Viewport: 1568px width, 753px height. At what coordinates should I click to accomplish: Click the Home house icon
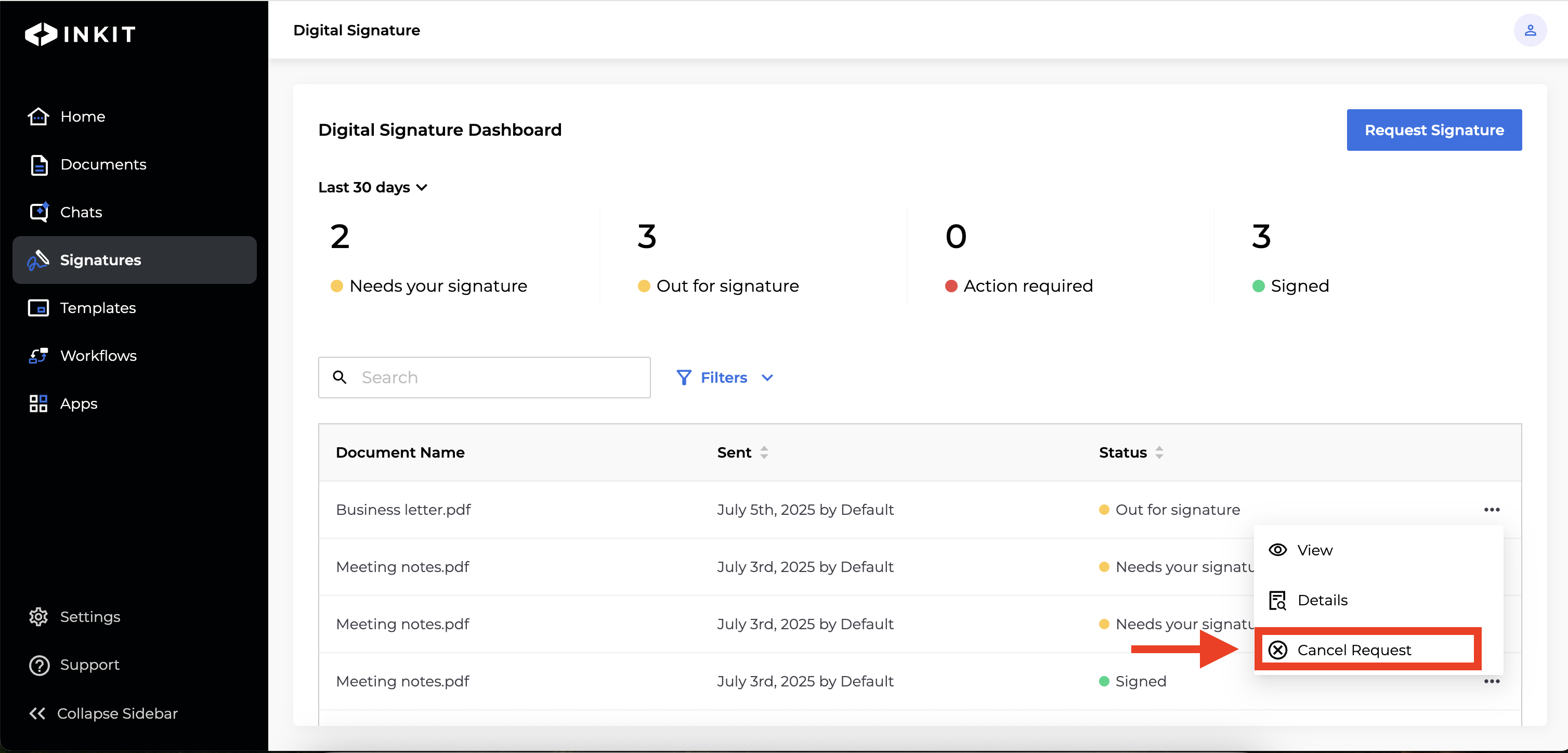pos(38,116)
